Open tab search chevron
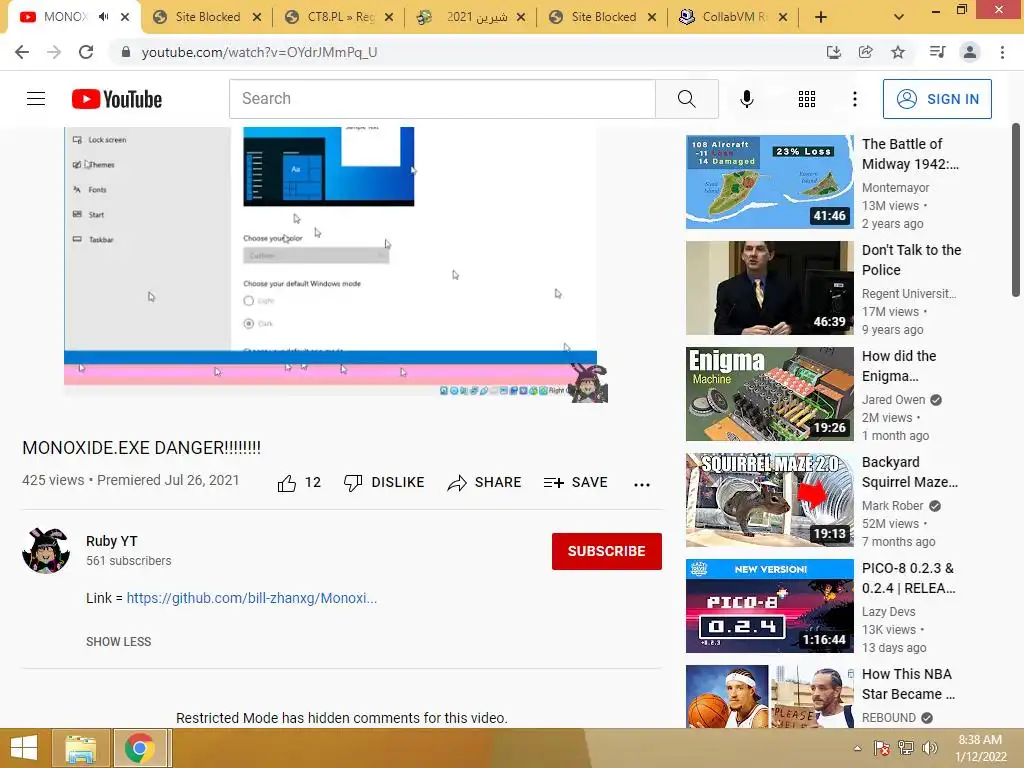Viewport: 1024px width, 768px height. click(899, 17)
